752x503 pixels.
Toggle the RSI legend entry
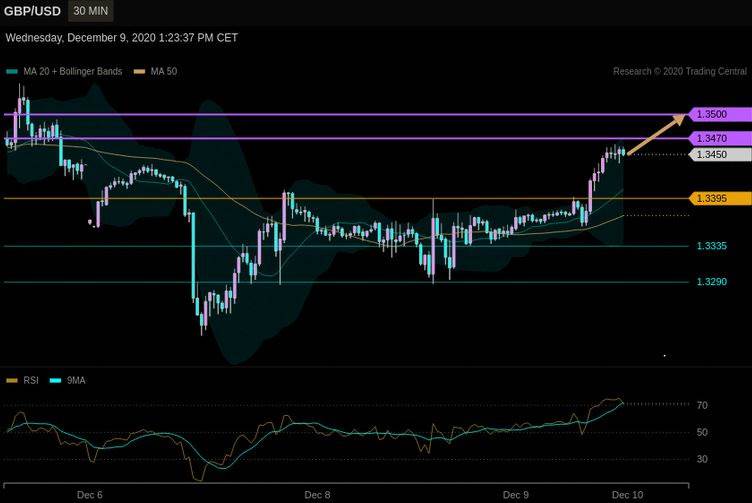tap(23, 380)
